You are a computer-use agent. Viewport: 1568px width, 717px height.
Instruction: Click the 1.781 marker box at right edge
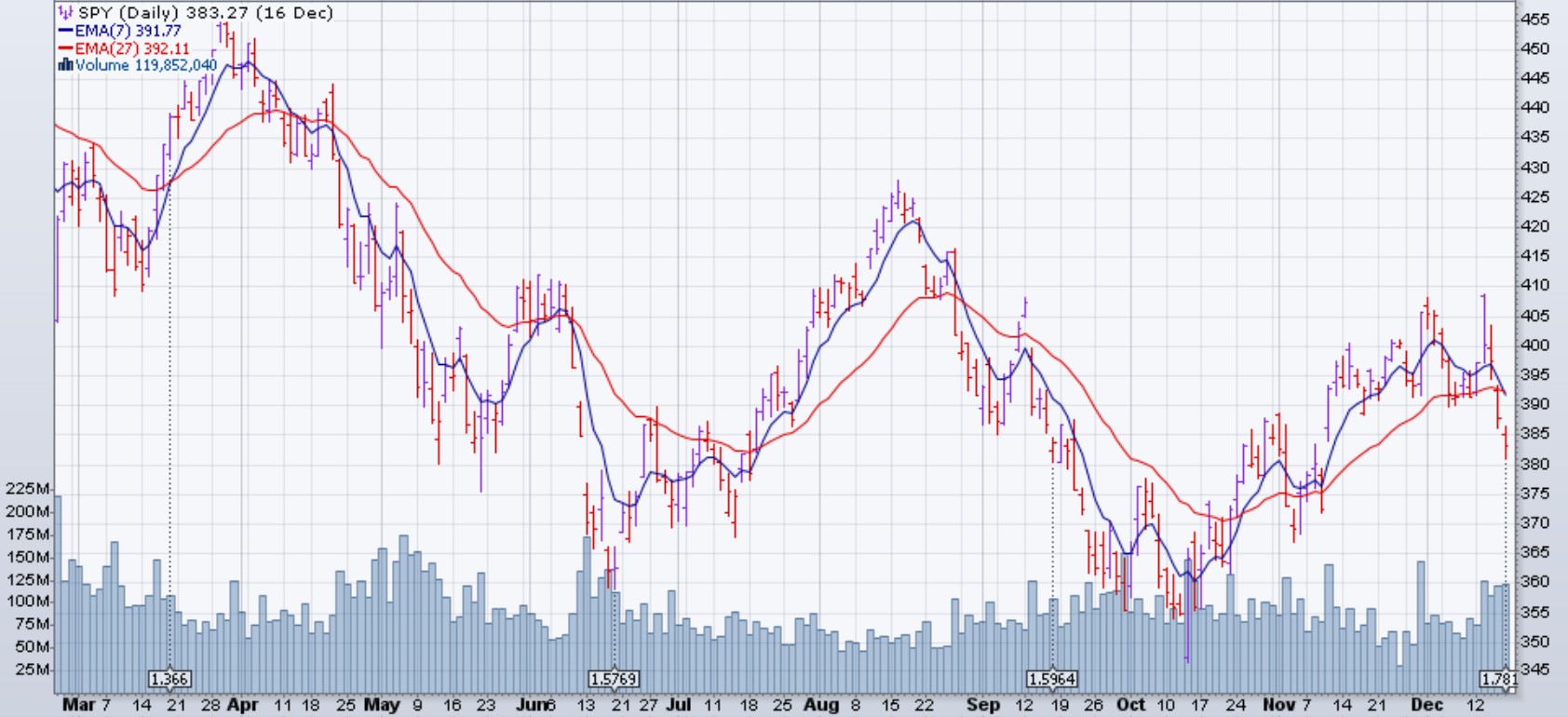click(1499, 679)
